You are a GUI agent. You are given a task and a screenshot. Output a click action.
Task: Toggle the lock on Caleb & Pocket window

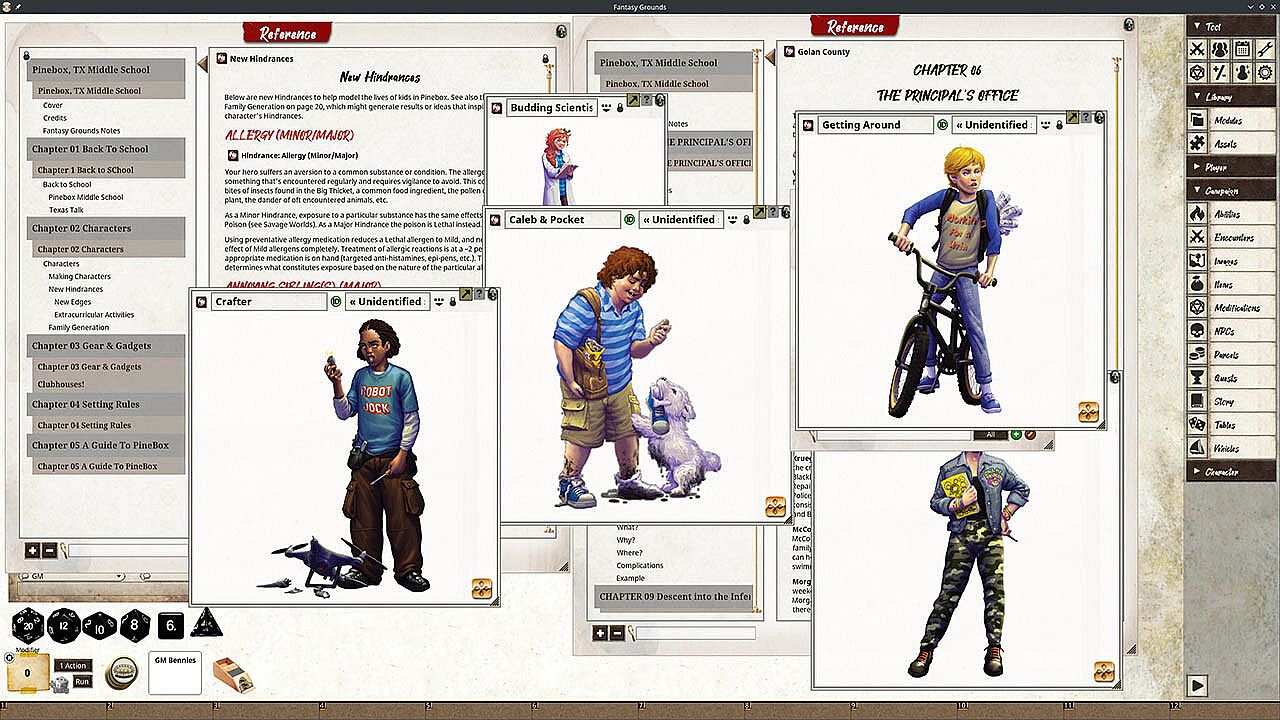pos(746,219)
